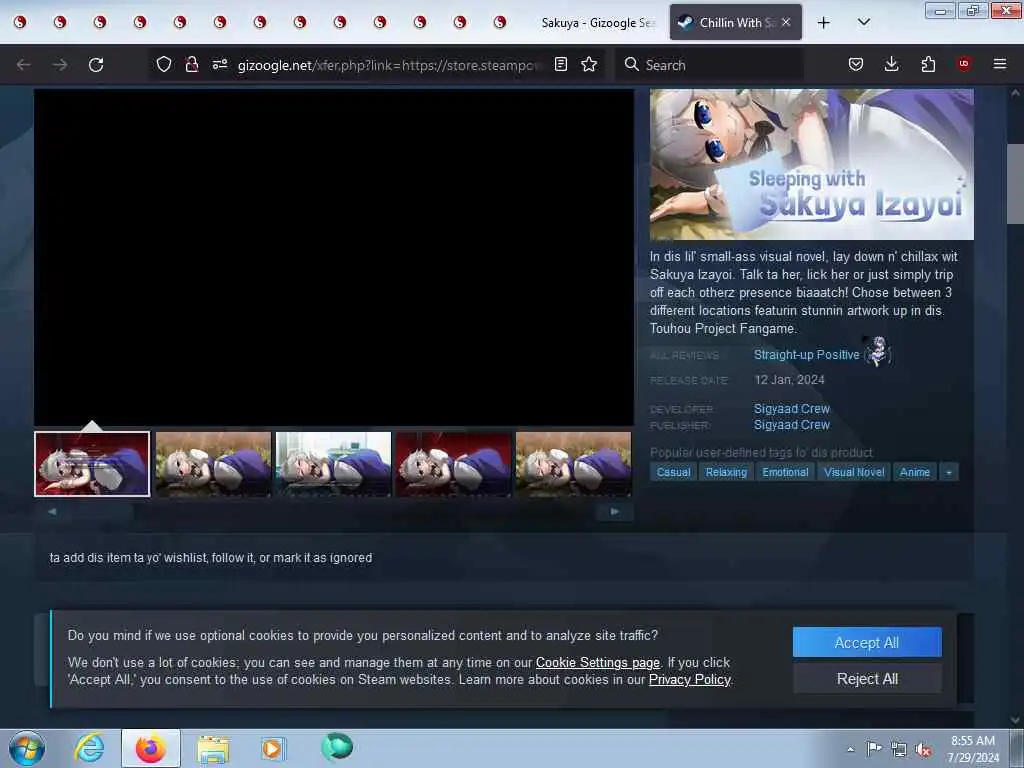The image size is (1024, 768).
Task: Open the Extensions puzzle icon
Action: (928, 64)
